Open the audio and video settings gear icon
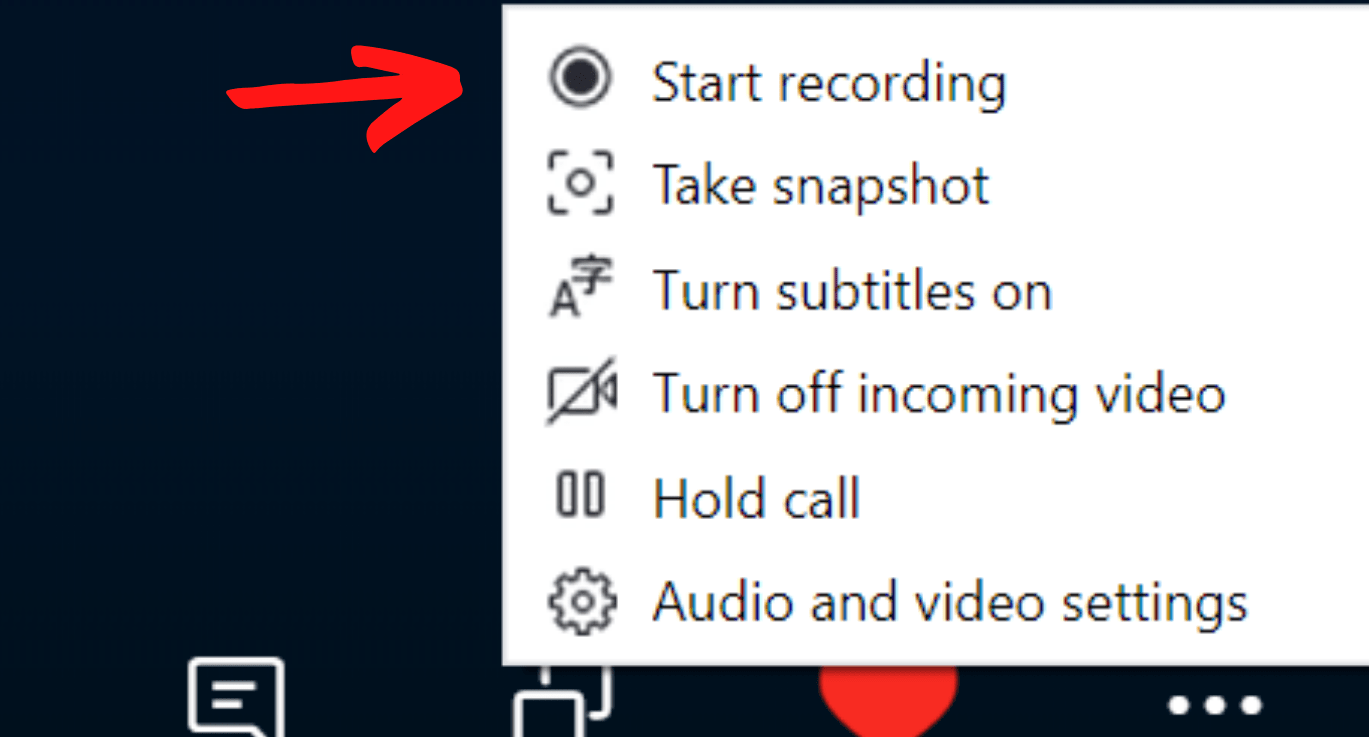Screen dimensions: 1369x737 (580, 600)
